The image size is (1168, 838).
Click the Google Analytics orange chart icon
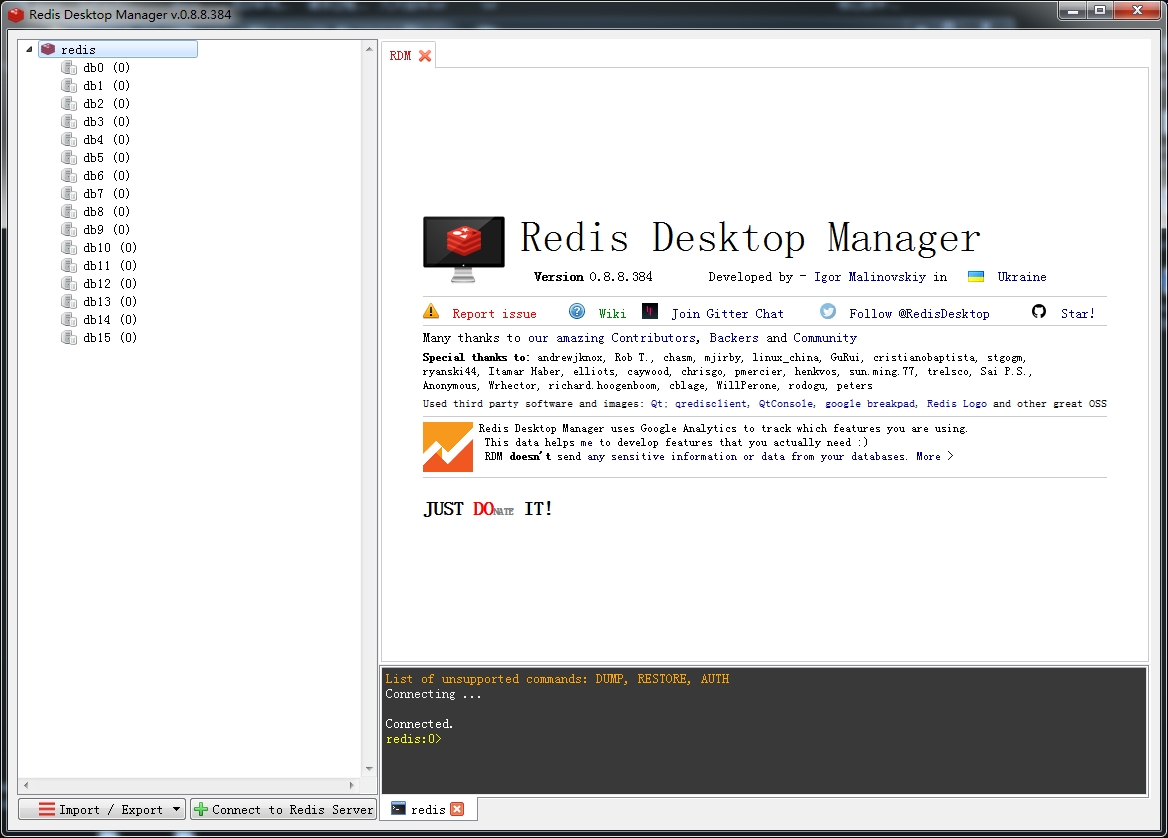point(448,447)
